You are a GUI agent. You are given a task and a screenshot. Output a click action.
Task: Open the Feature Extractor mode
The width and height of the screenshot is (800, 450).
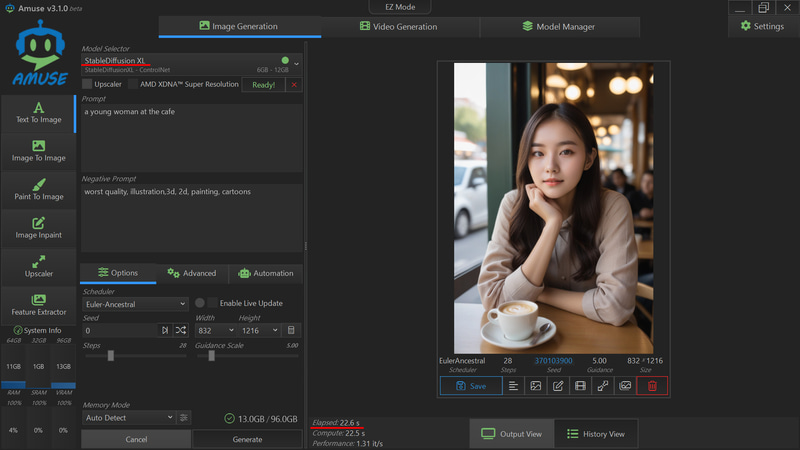tap(39, 305)
